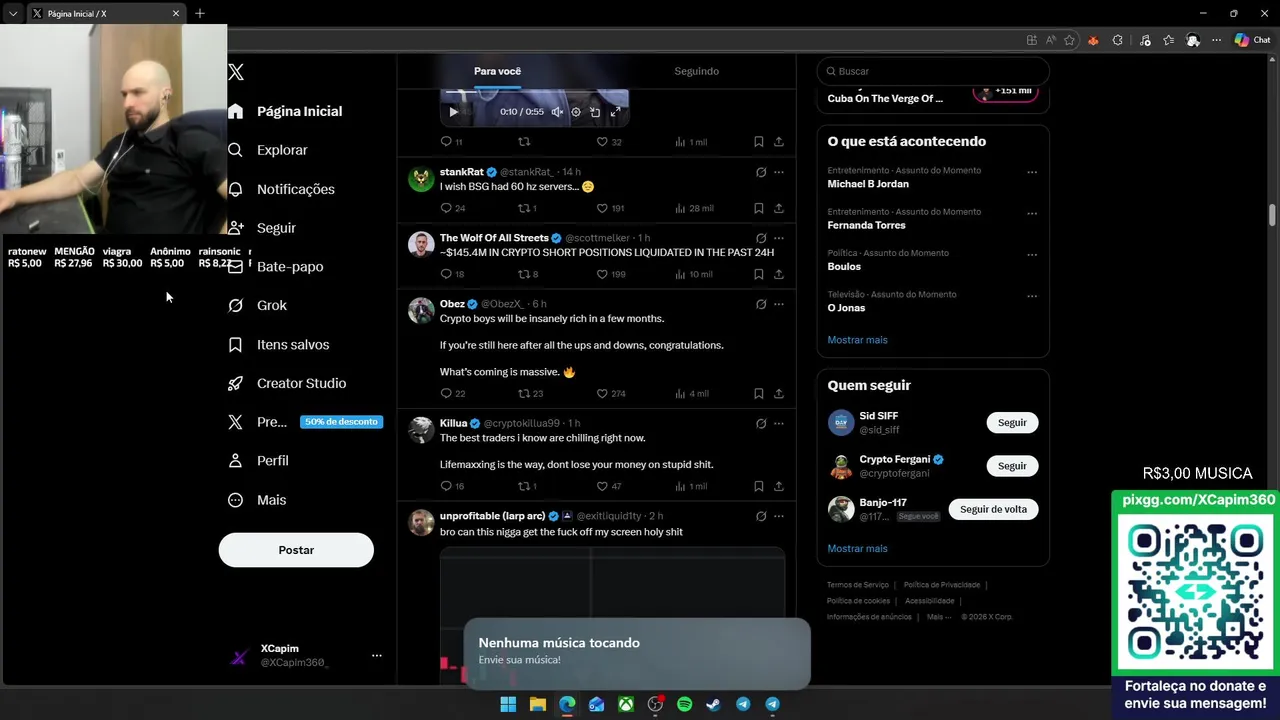1280x720 pixels.
Task: Expand the Mais menu in sidebar
Action: pyautogui.click(x=257, y=500)
